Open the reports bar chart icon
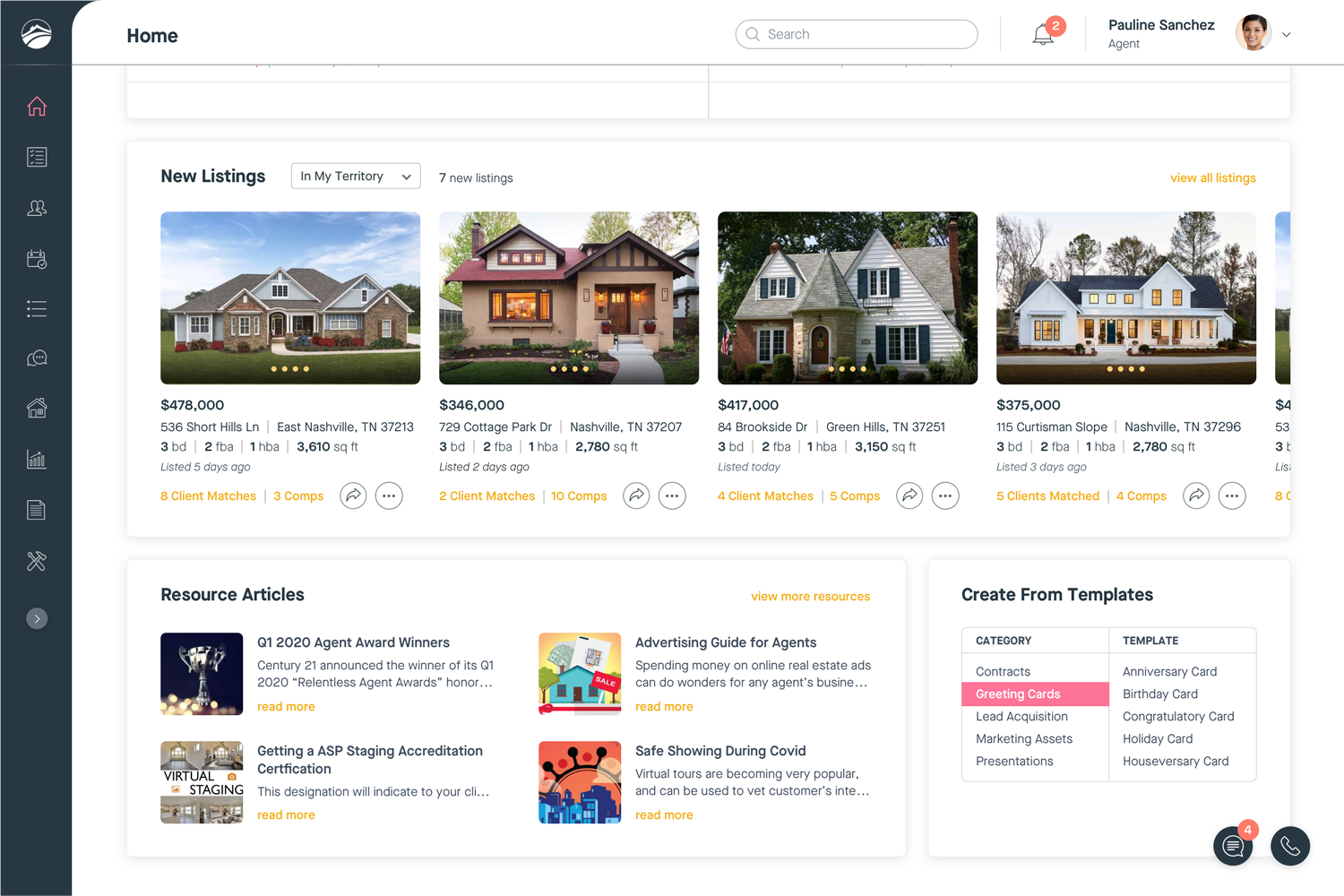The image size is (1344, 896). [x=37, y=460]
